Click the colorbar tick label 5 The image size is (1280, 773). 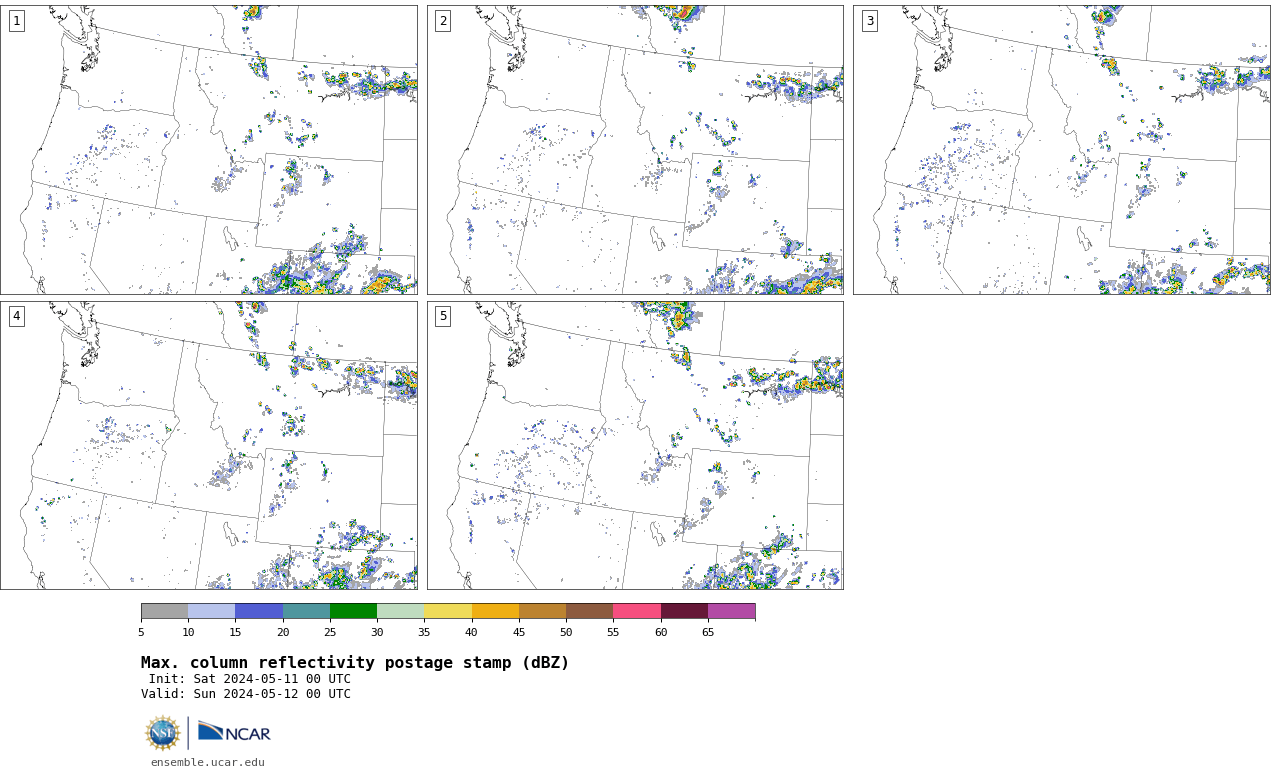pos(141,632)
